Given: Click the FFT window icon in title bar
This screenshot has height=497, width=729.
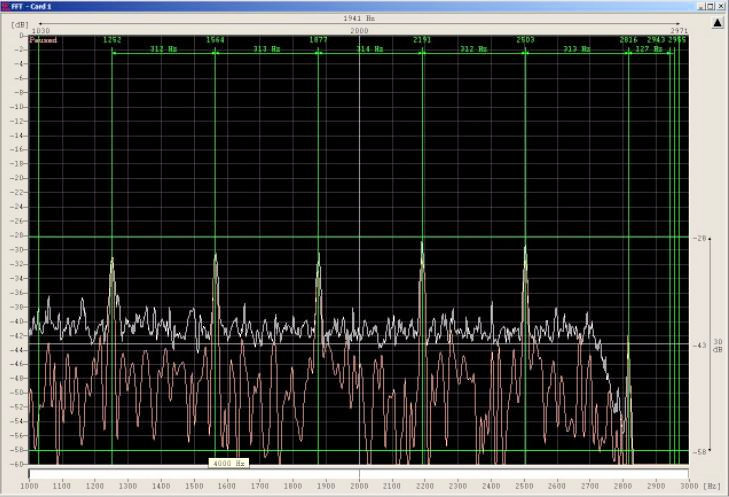Looking at the screenshot, I should point(6,5).
